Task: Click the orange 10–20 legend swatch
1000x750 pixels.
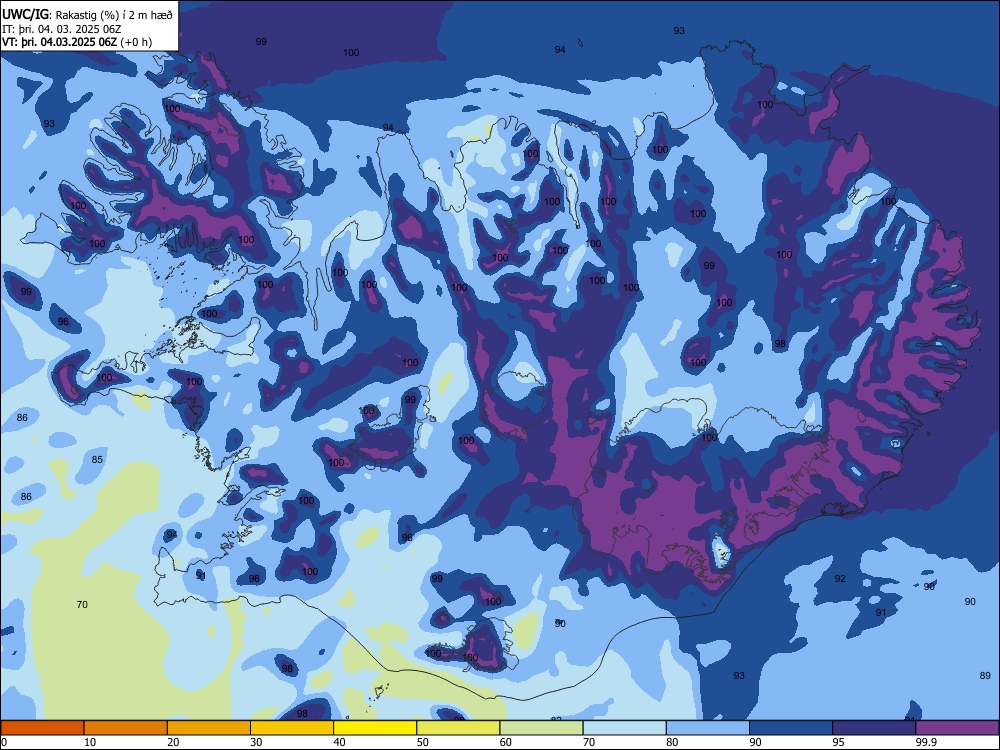Action: click(126, 728)
